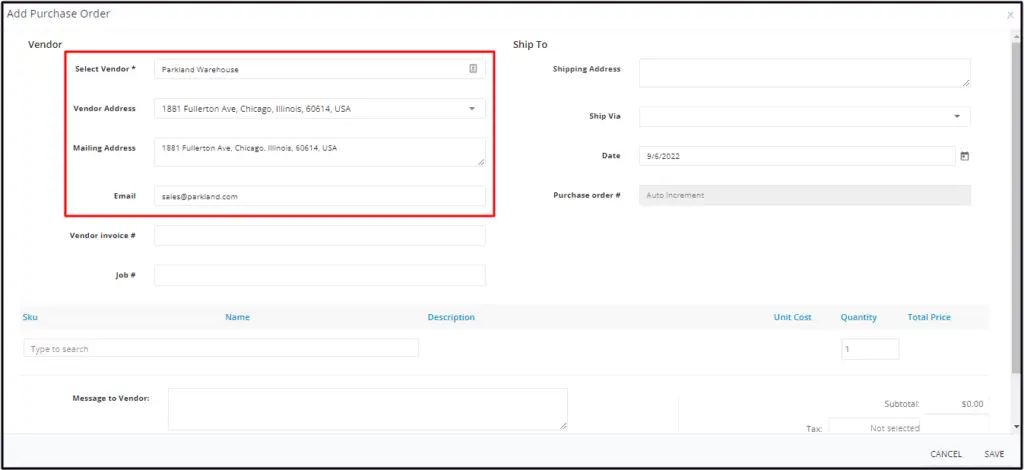
Task: Sort by the Sku column header
Action: click(29, 317)
